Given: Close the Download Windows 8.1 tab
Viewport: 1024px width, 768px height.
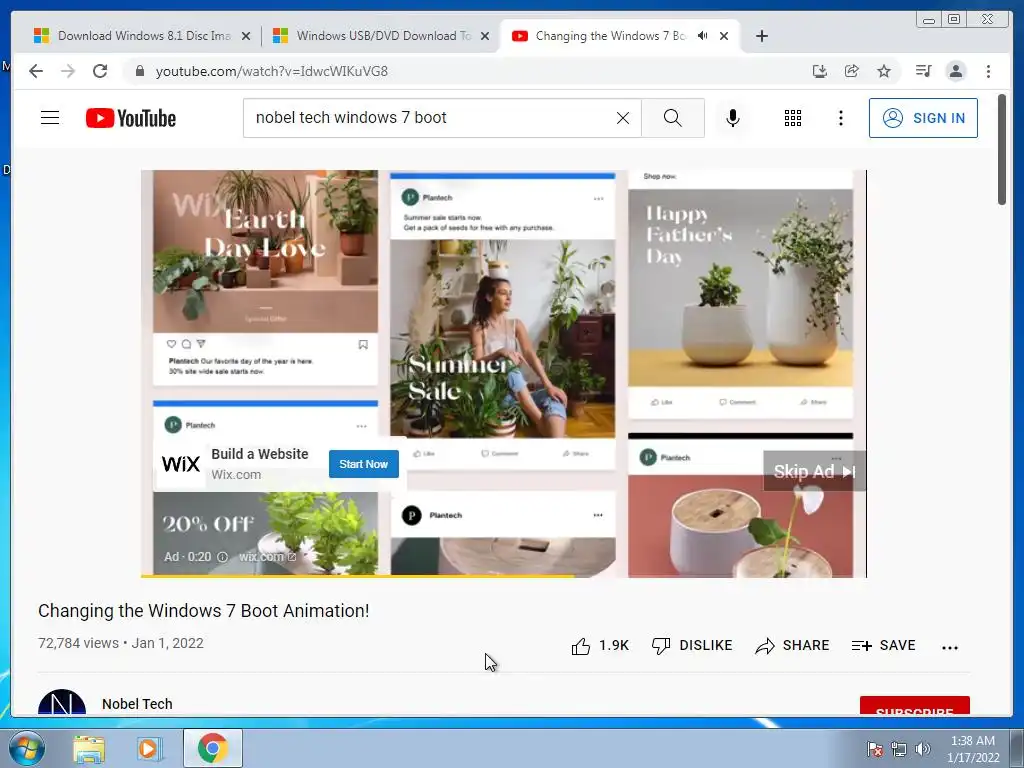Looking at the screenshot, I should 246,37.
